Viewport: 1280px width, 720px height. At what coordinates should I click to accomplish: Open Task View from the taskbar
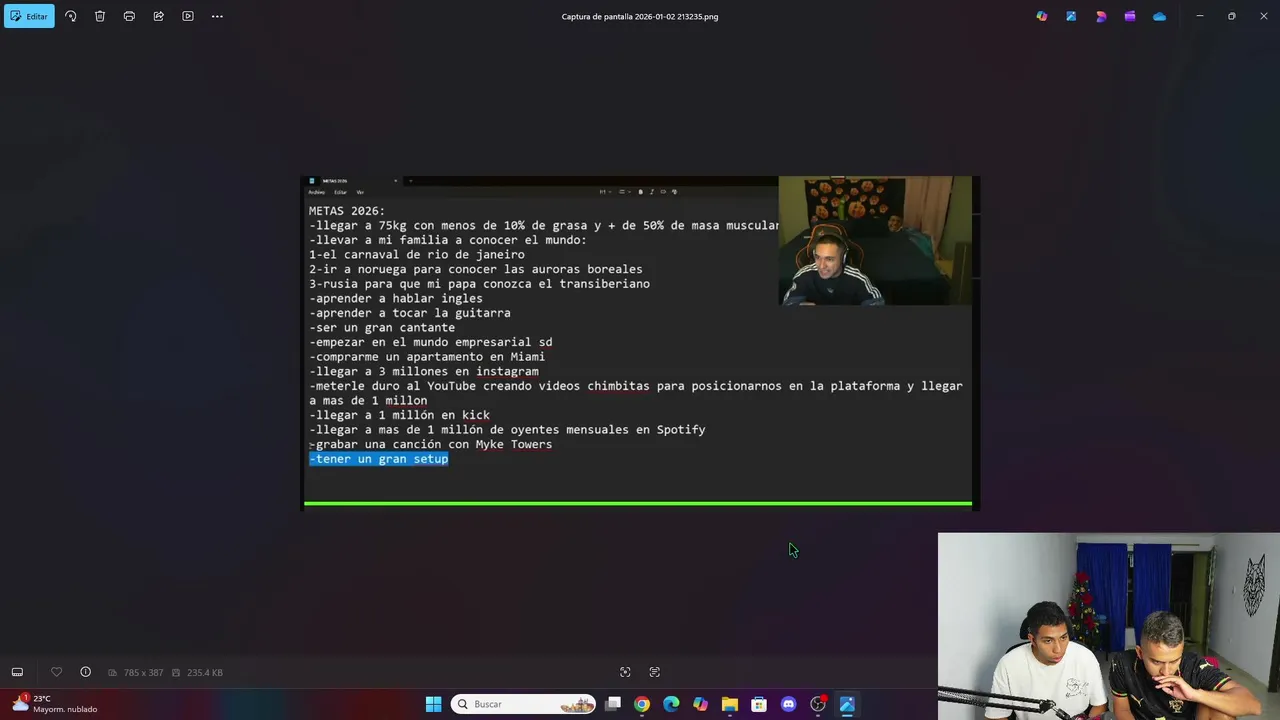(x=613, y=704)
